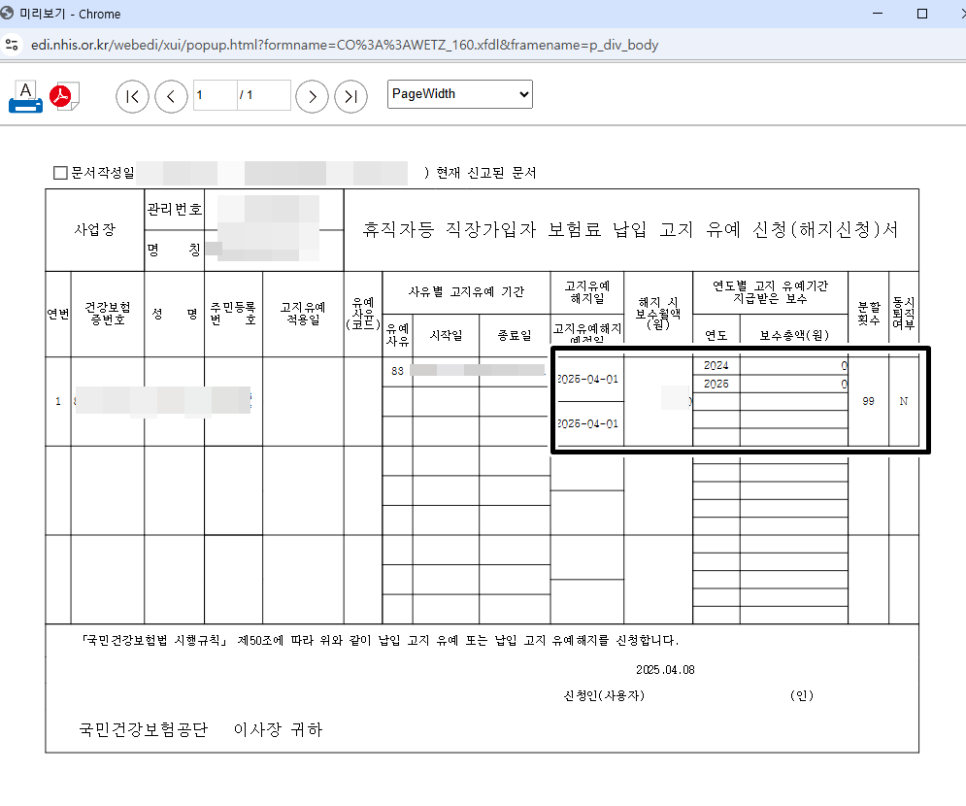Click the 국민건강보험법 시행규칙 제50조 sentence
Screen dimensions: 966x806
pyautogui.click(x=380, y=641)
